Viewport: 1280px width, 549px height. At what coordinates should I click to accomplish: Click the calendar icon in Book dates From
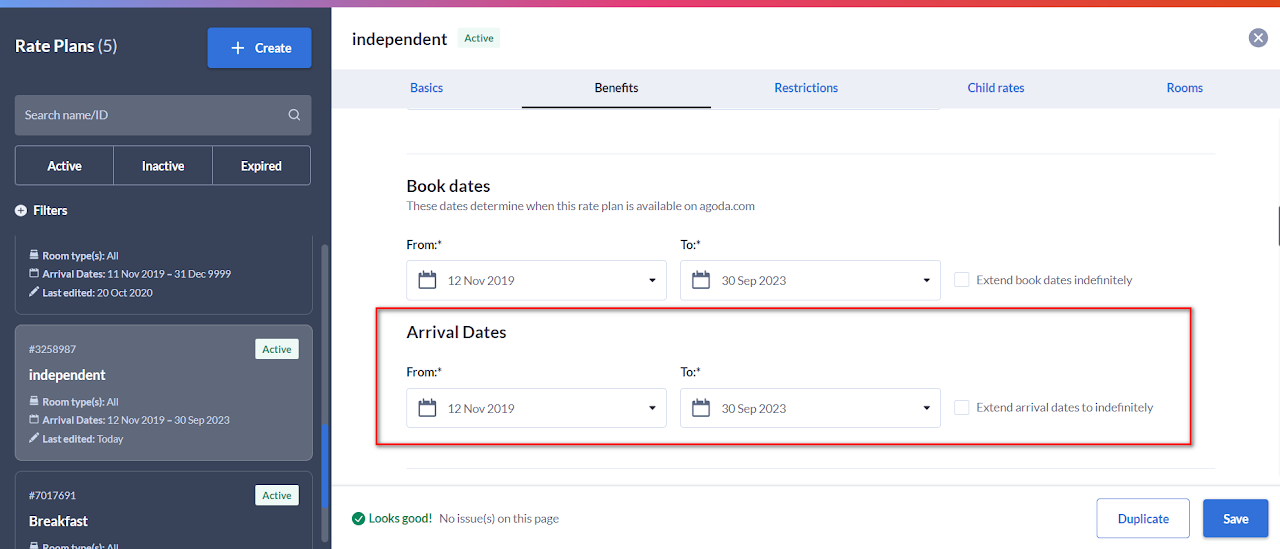427,281
